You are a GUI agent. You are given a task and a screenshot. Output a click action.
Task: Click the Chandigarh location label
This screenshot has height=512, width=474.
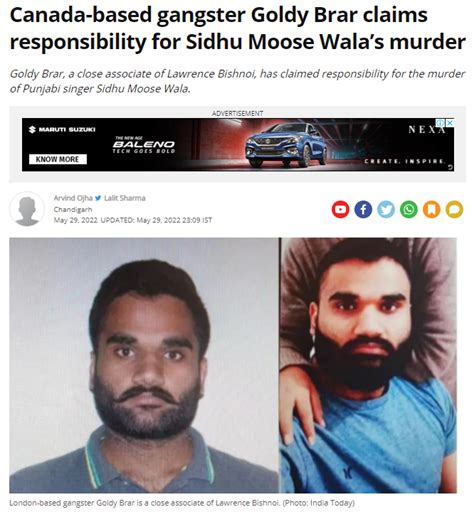73,209
